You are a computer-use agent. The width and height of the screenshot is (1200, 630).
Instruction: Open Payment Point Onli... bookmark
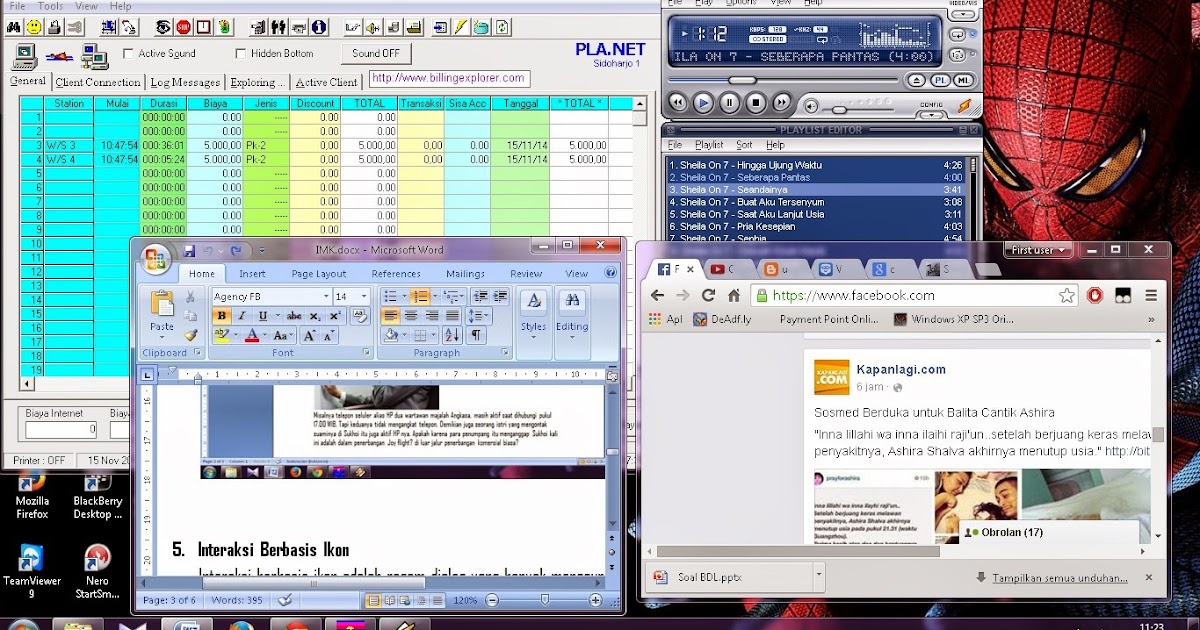click(x=829, y=320)
